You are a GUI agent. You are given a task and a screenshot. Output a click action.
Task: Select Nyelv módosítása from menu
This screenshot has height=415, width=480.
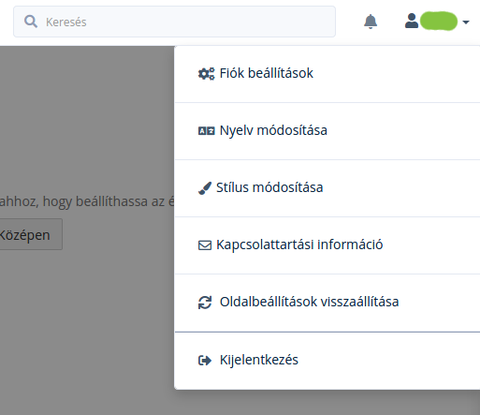[327, 131]
